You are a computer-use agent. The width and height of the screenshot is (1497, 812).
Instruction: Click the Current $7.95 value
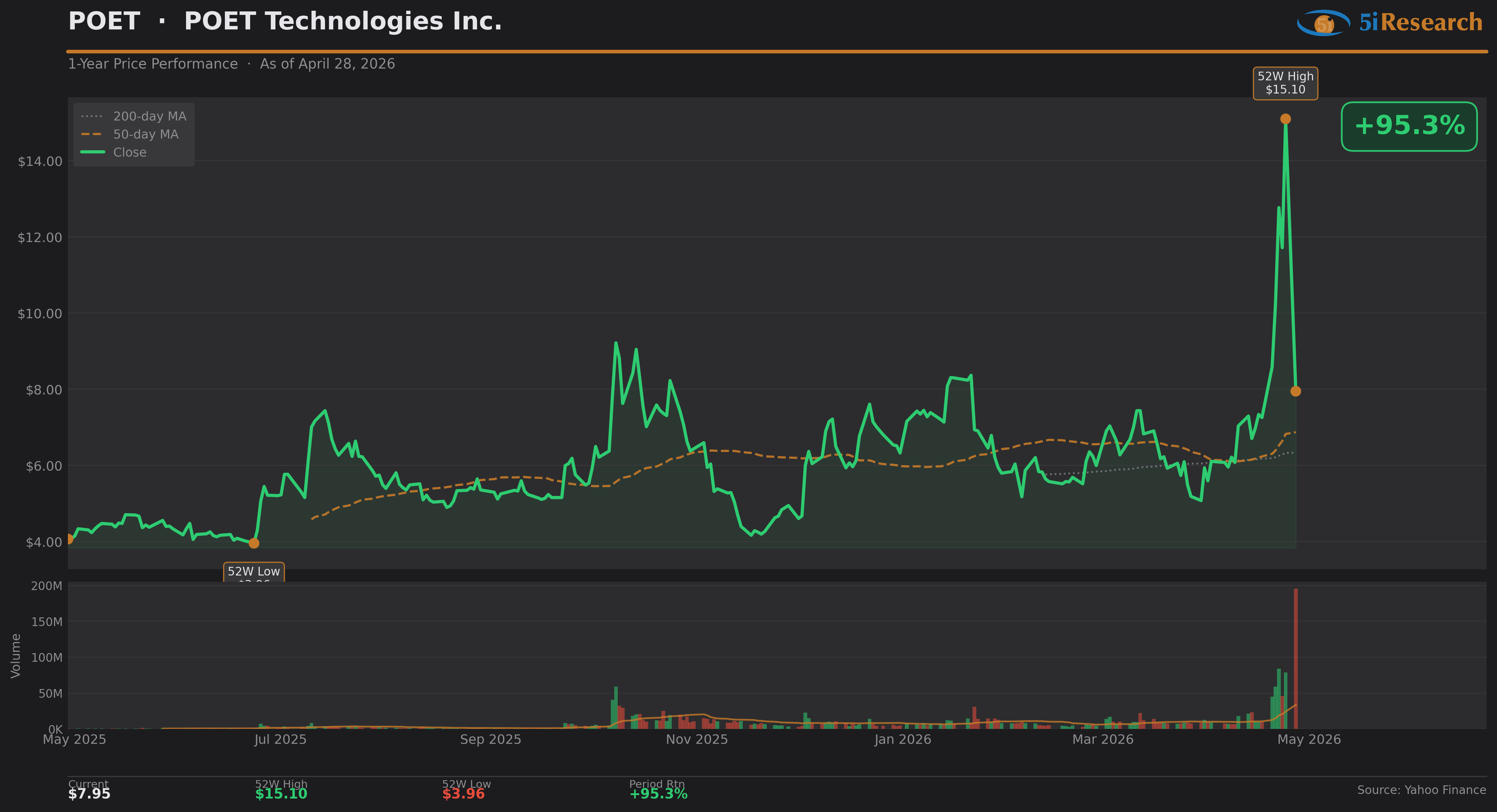89,794
